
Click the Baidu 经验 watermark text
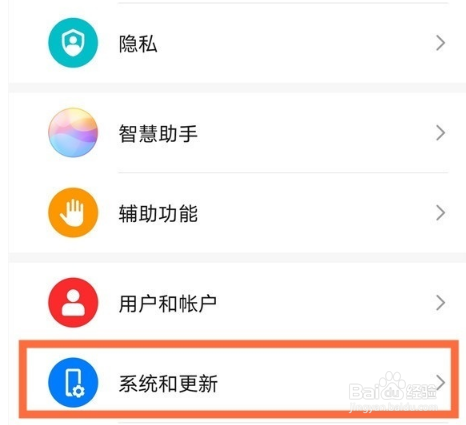pos(421,392)
